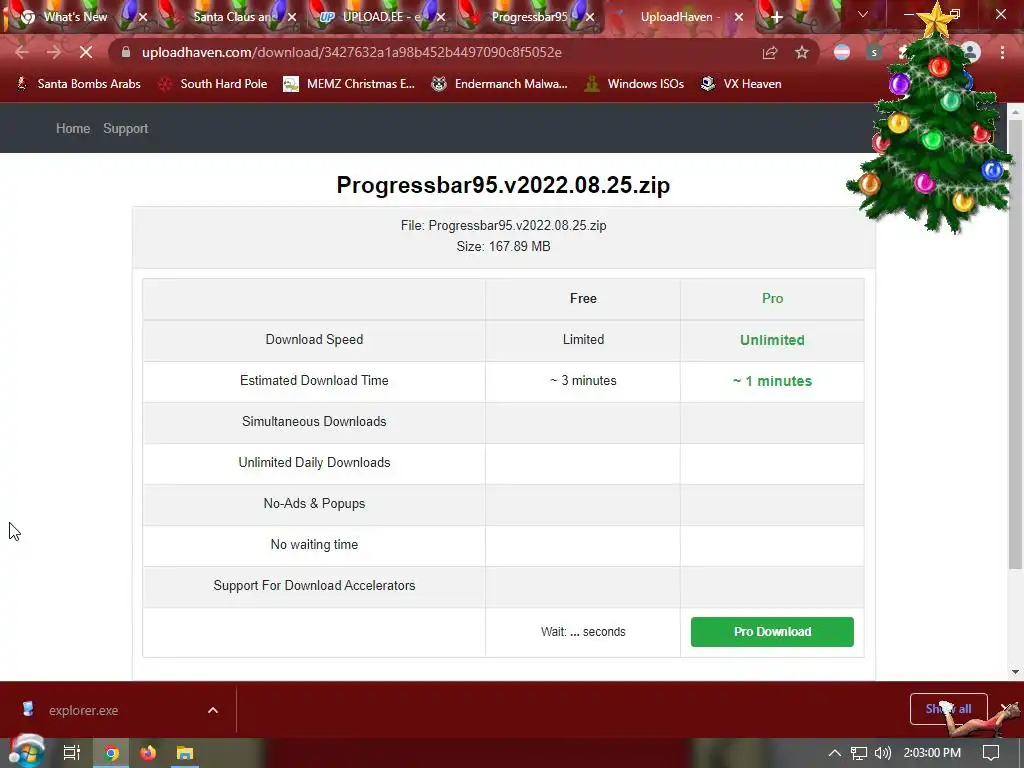Open the notification center icon
Image resolution: width=1024 pixels, height=768 pixels.
coord(991,753)
